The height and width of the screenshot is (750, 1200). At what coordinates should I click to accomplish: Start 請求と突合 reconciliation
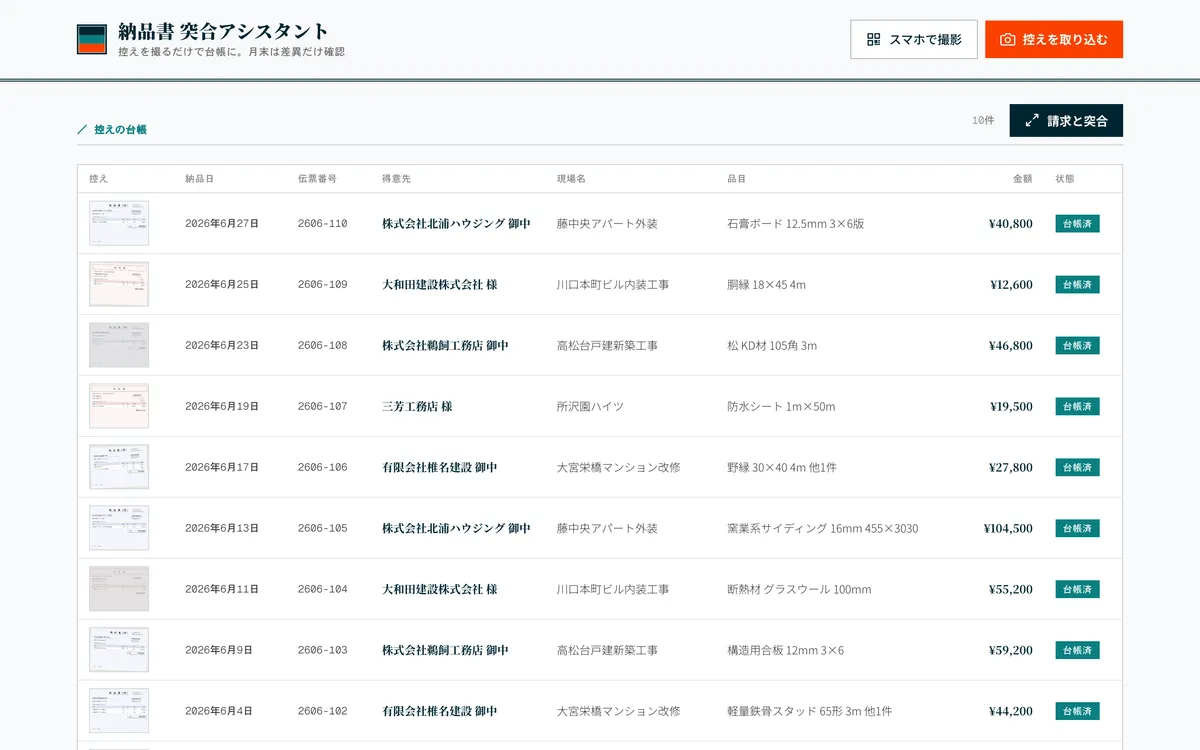pos(1066,120)
